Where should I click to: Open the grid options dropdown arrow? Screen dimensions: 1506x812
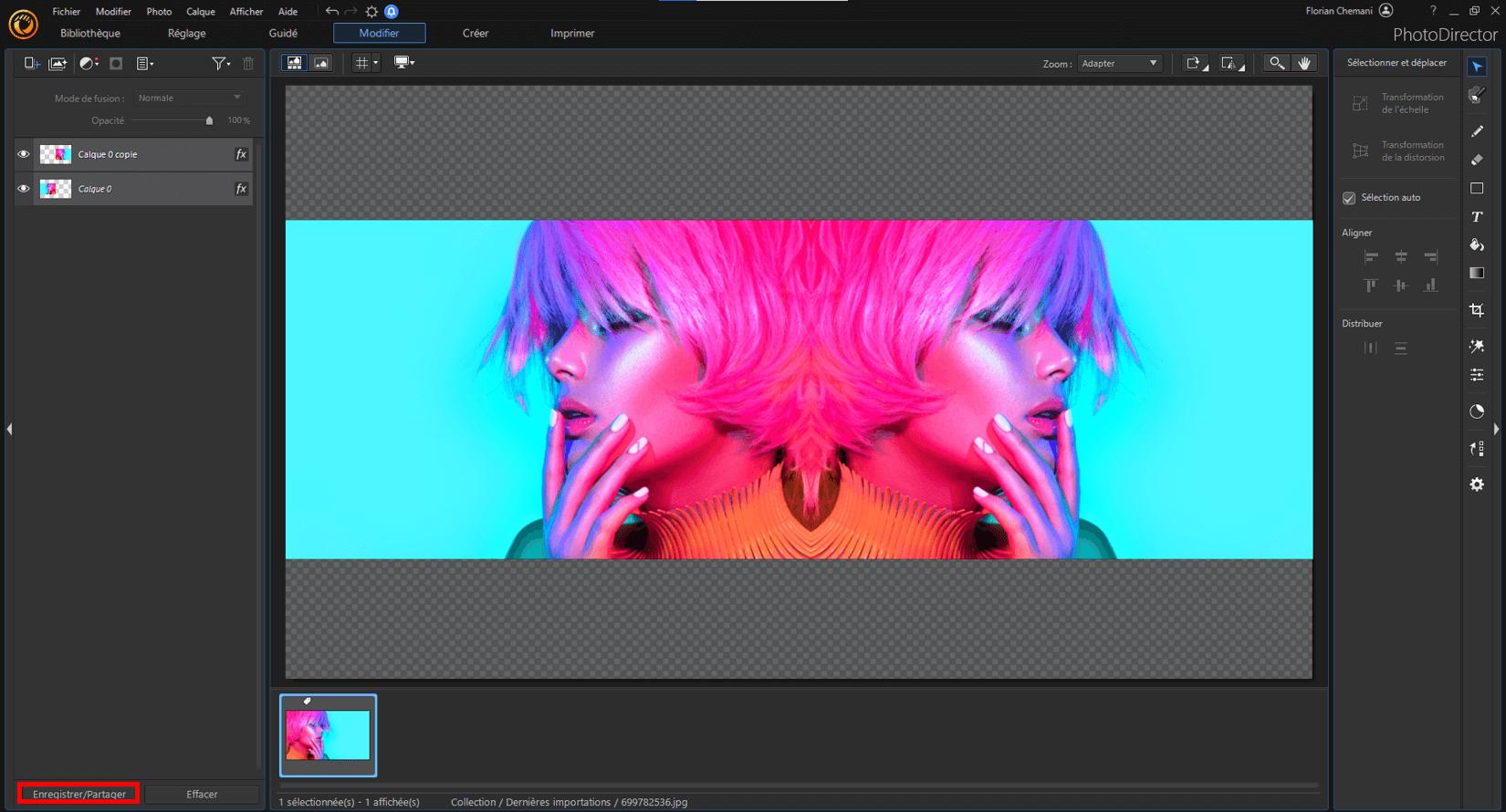[375, 63]
